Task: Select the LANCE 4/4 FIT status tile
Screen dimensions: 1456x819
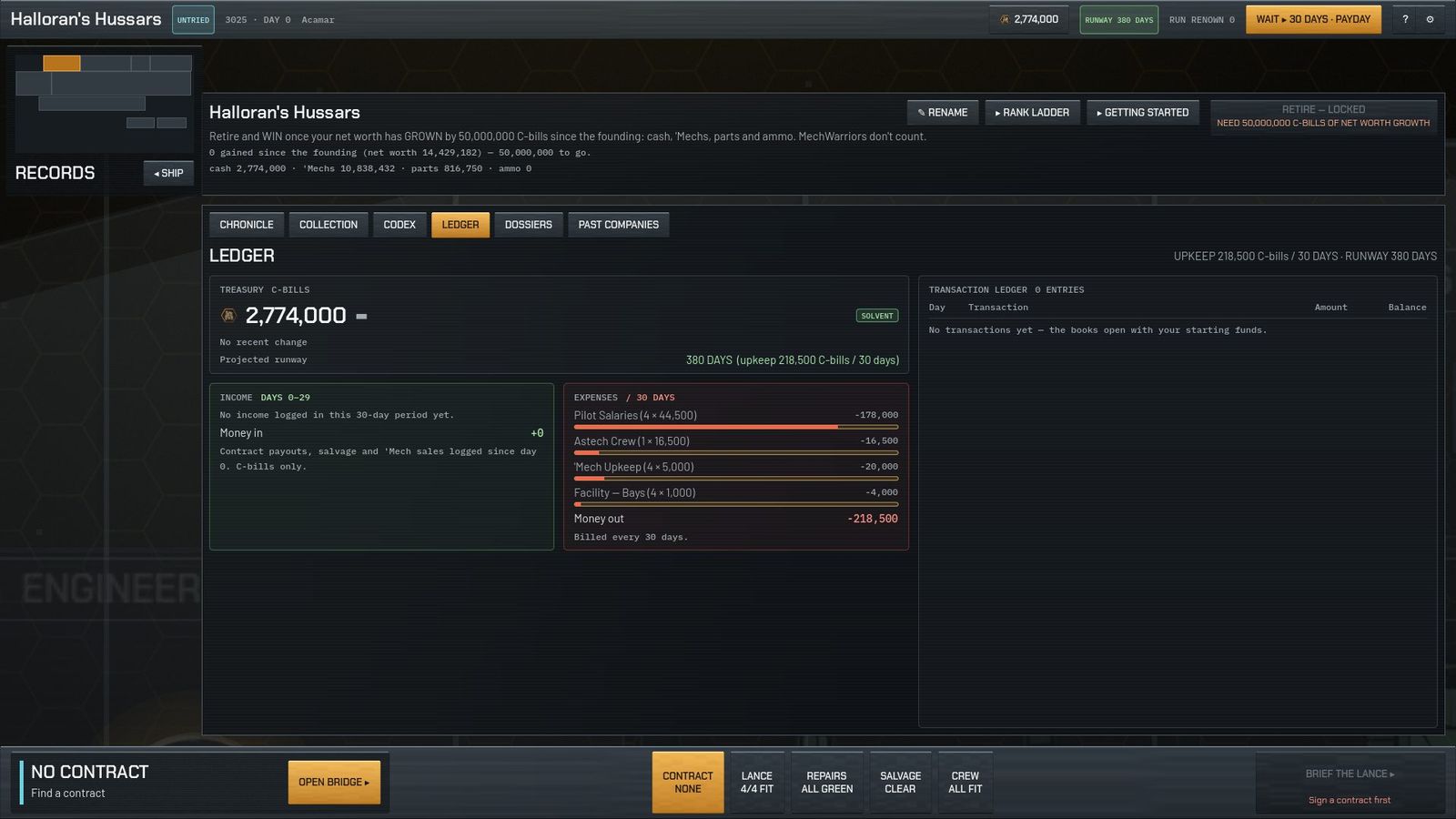Action: coord(757,783)
